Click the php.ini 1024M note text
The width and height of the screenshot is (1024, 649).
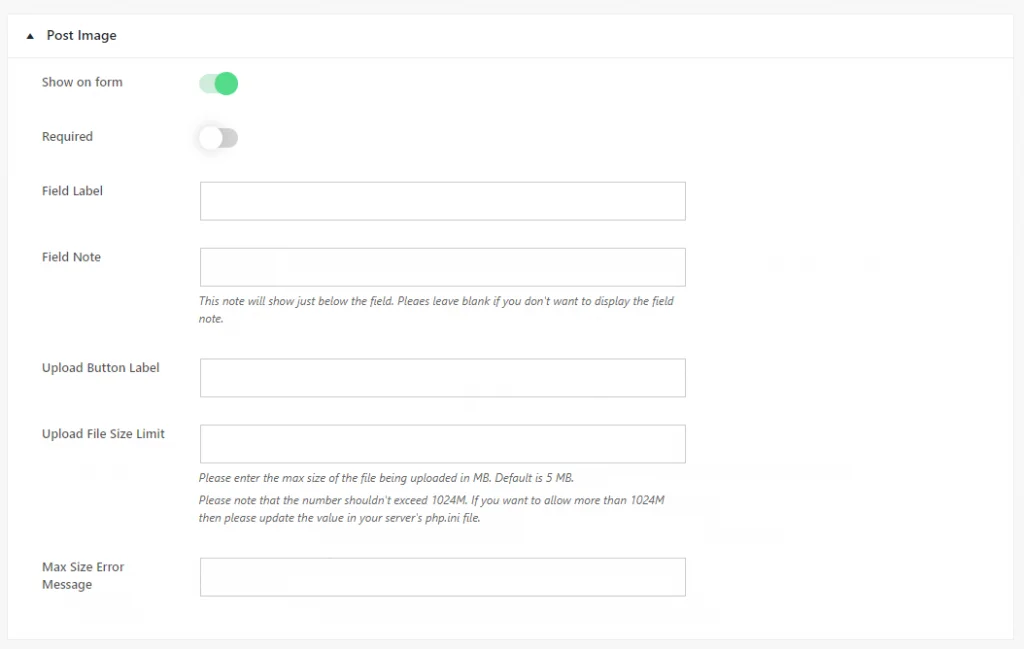tap(431, 509)
